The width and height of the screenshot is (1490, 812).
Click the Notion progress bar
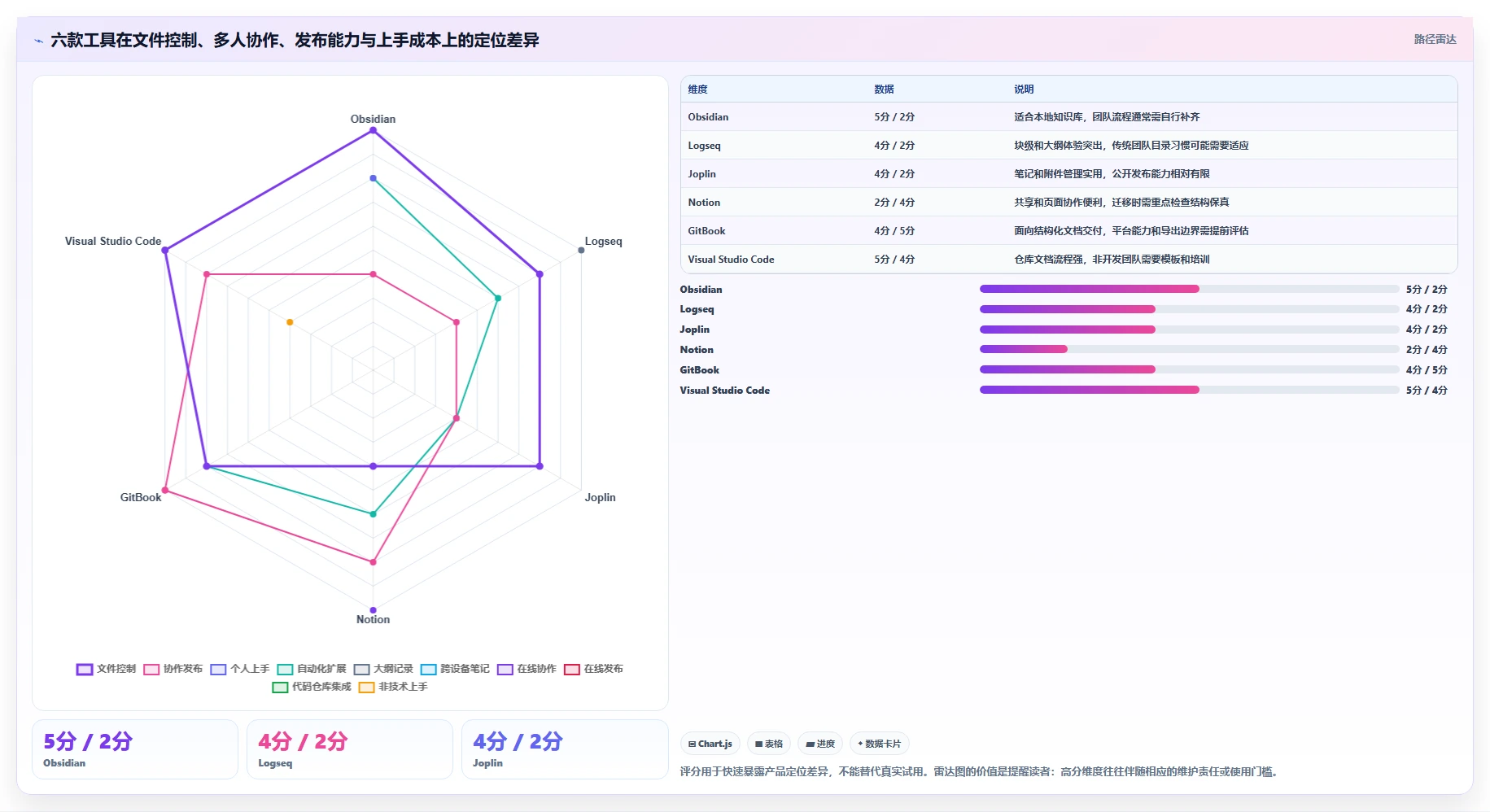(x=1189, y=349)
